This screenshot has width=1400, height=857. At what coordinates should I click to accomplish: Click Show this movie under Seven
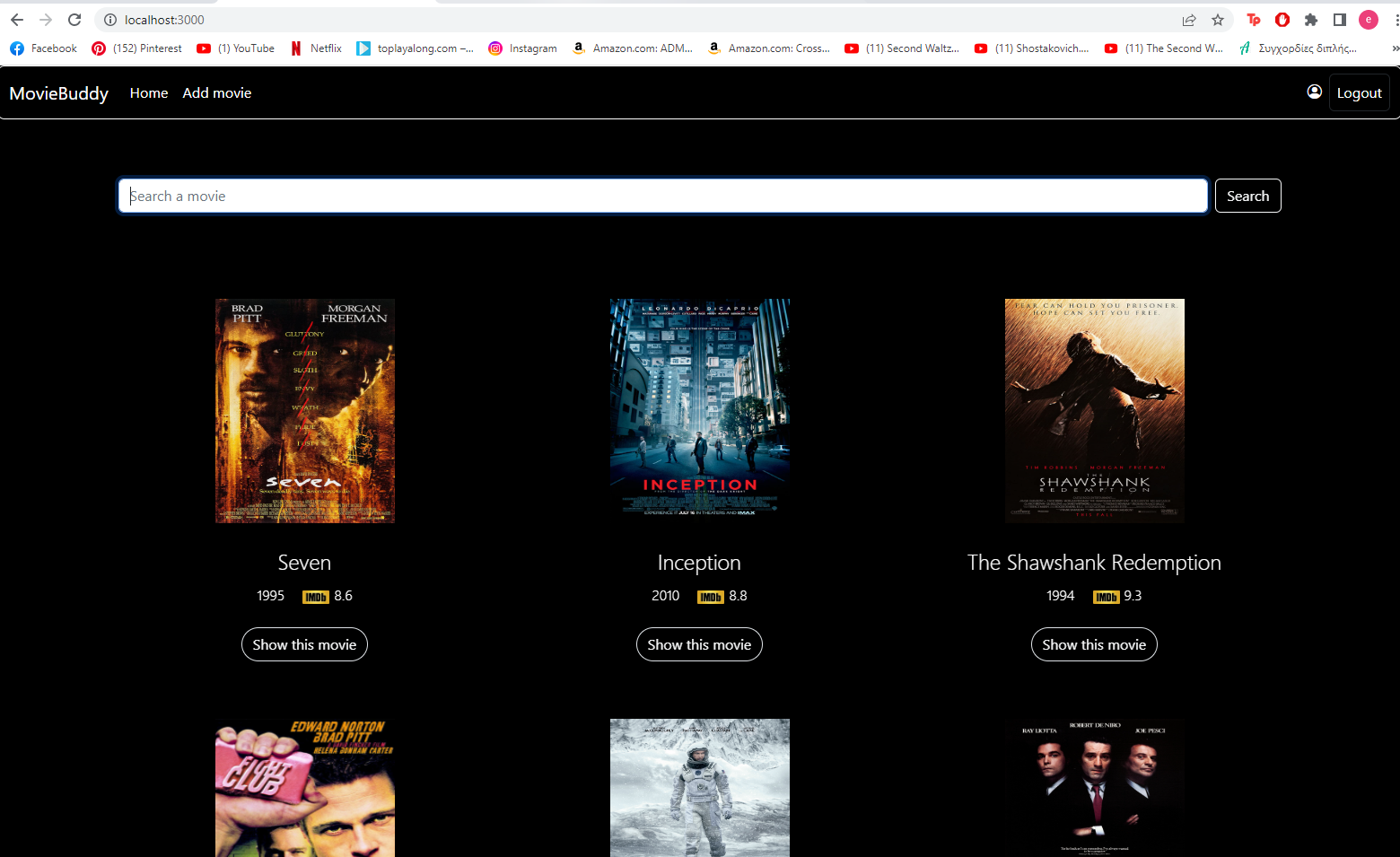[x=304, y=644]
